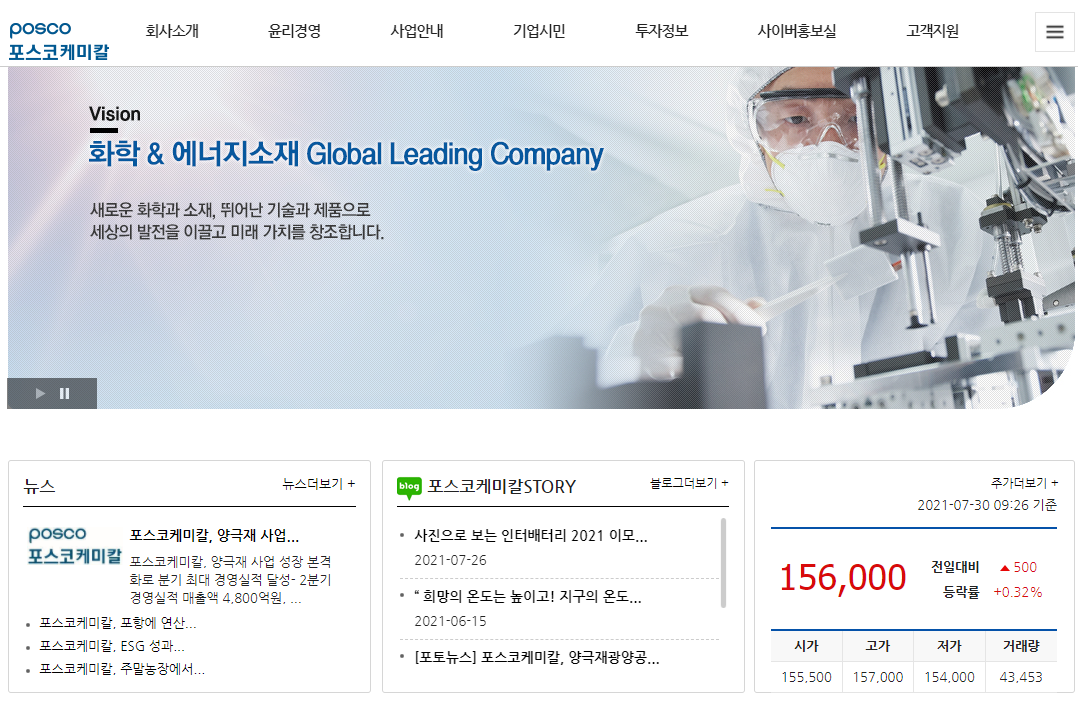Image resolution: width=1078 pixels, height=703 pixels.
Task: Open the 사이버홍보실 menu
Action: (797, 31)
